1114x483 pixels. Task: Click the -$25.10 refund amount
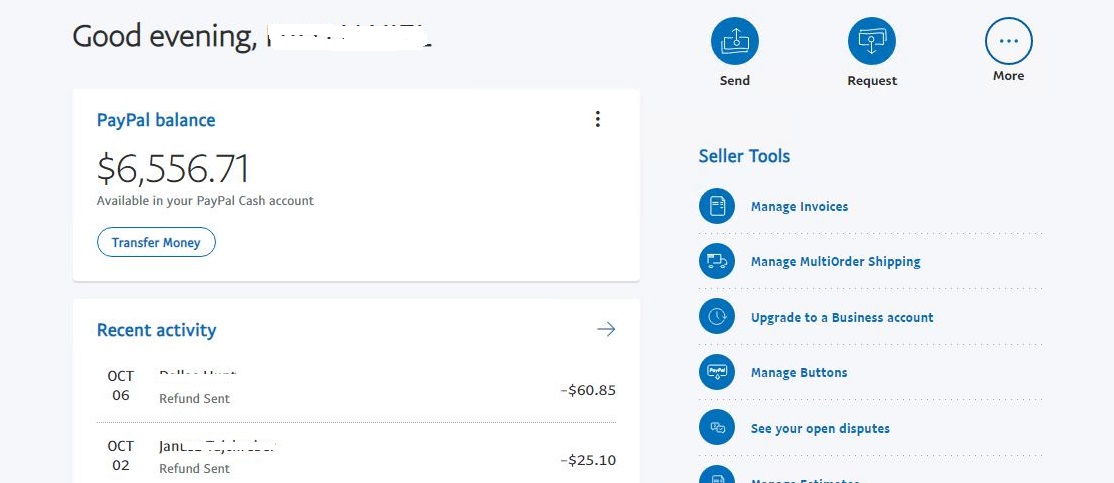(588, 460)
